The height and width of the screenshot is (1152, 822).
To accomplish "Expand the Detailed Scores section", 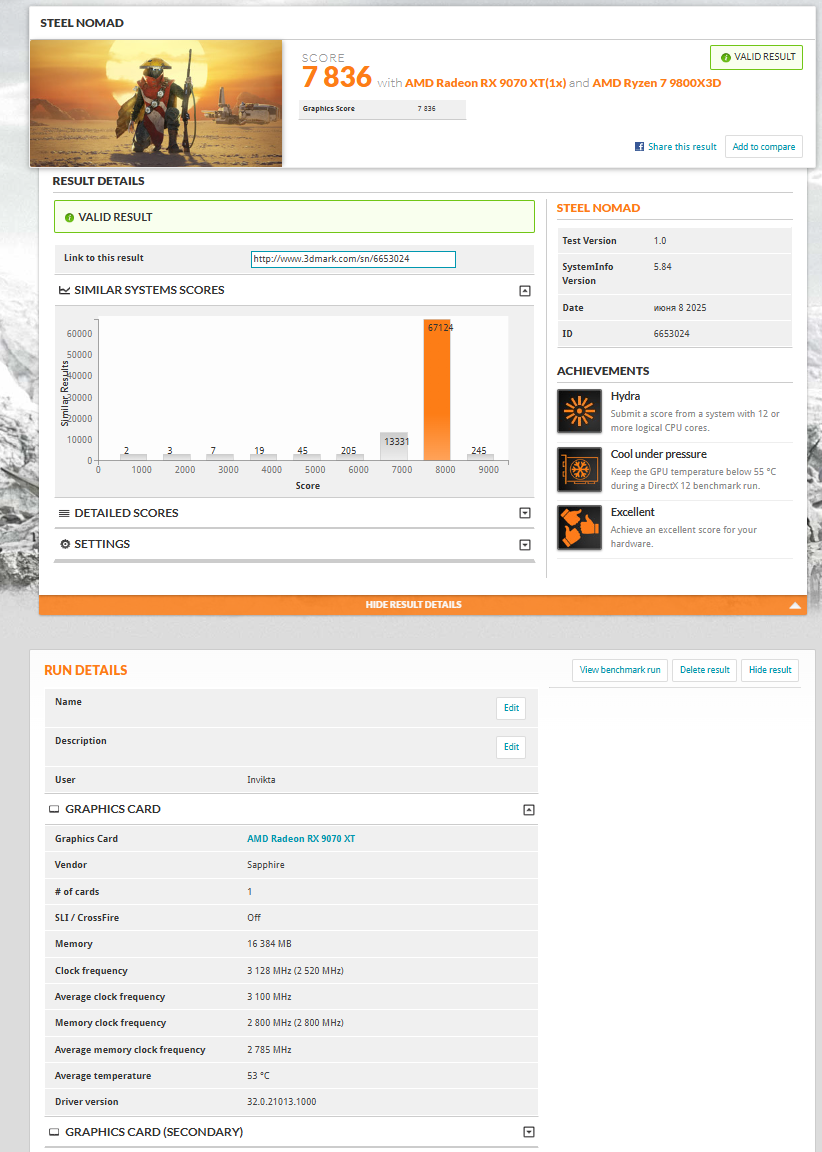I will (x=524, y=514).
